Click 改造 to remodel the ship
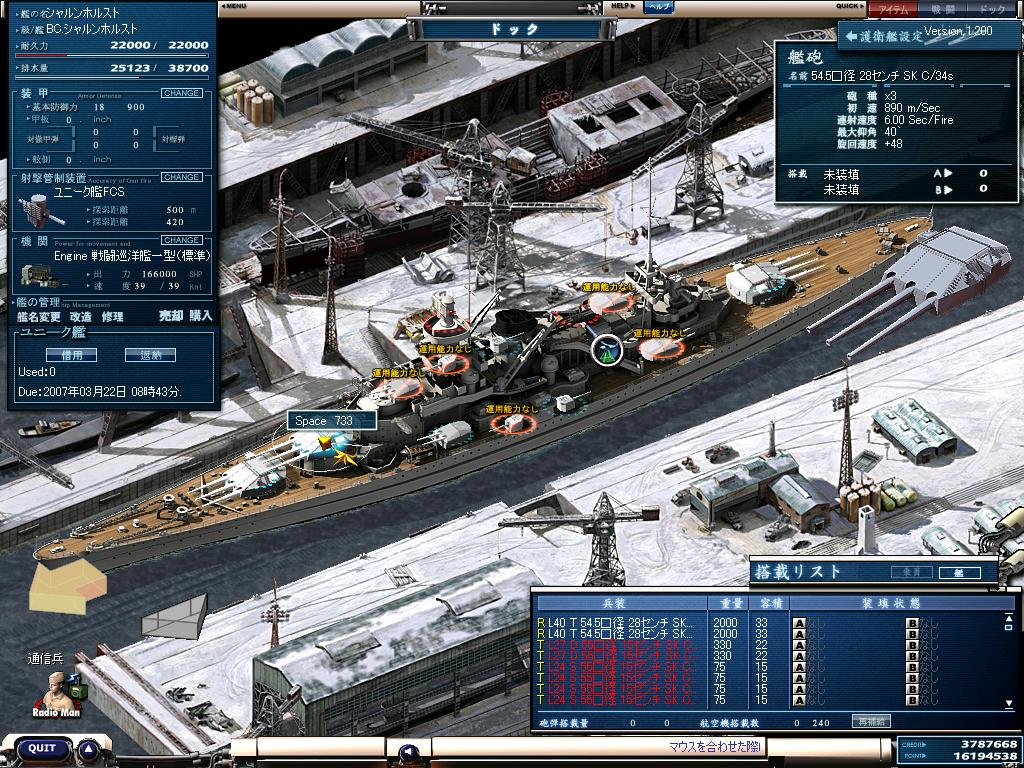Image resolution: width=1024 pixels, height=768 pixels. [x=81, y=317]
